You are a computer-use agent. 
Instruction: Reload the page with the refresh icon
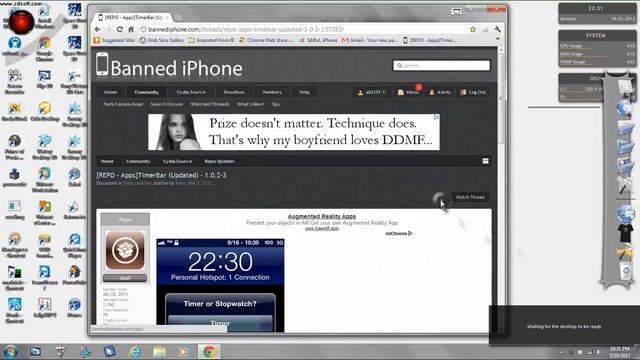click(120, 29)
